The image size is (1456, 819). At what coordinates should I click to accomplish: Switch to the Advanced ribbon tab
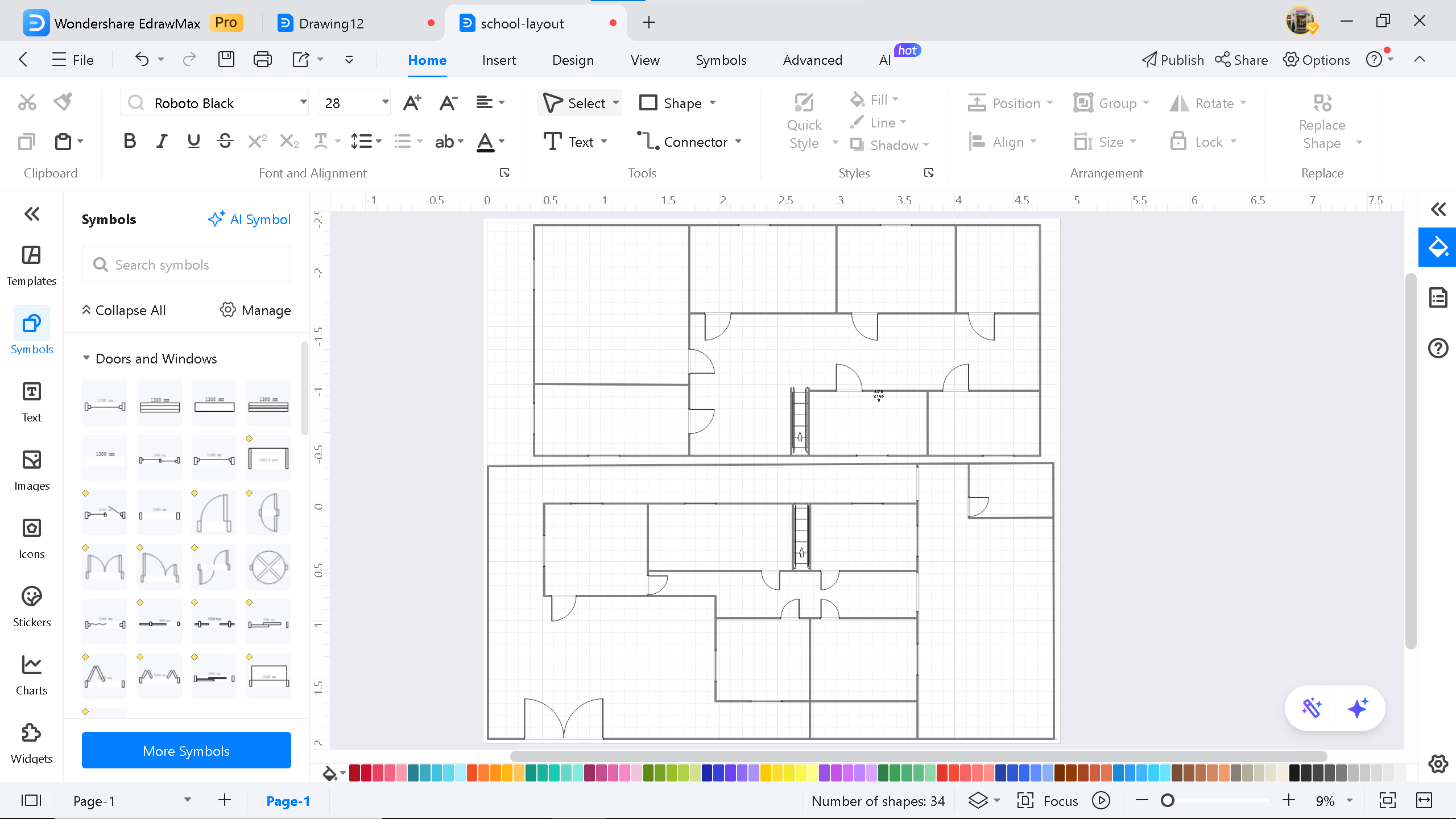coord(812,60)
